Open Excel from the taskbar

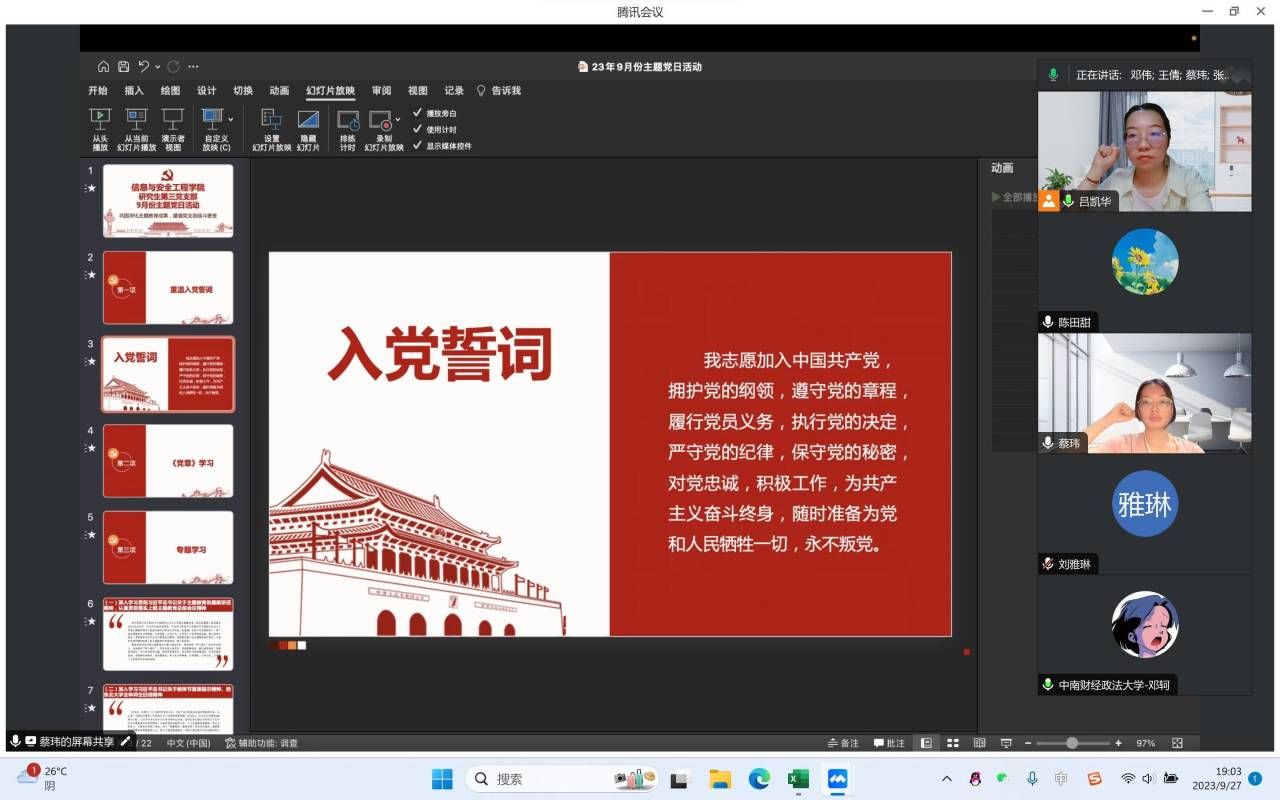798,779
